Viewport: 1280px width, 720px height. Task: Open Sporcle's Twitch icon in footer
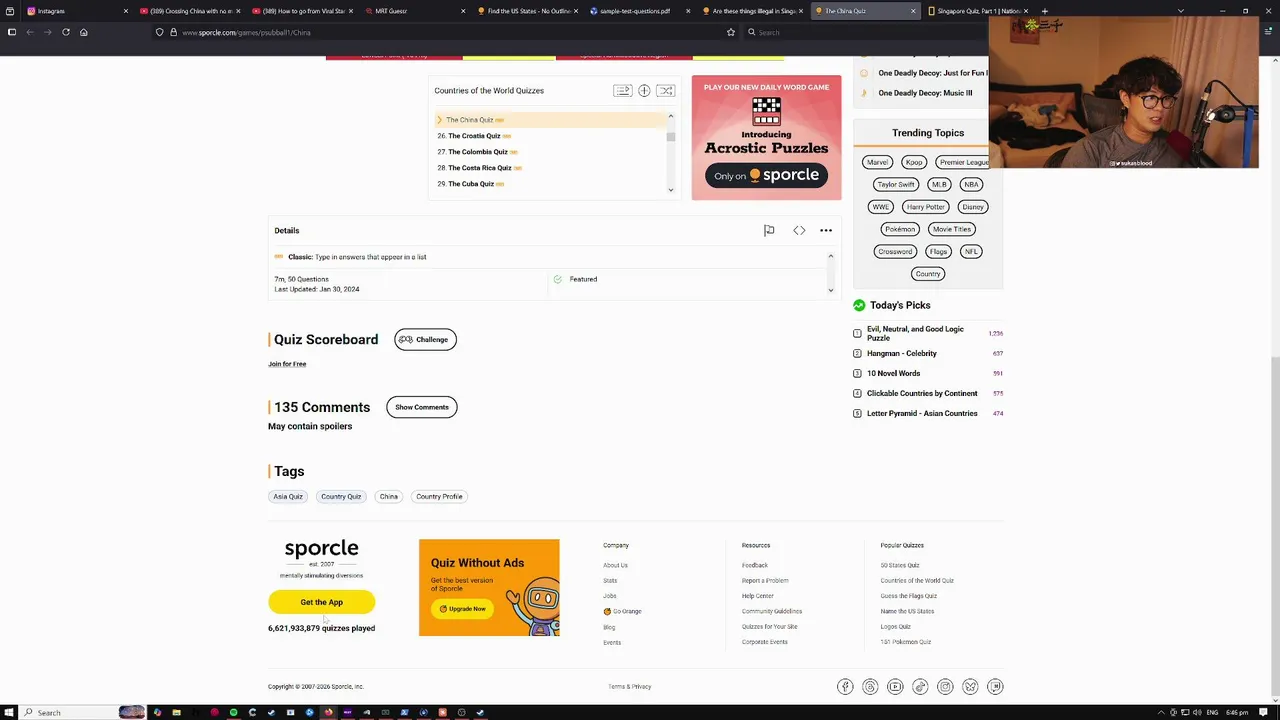coord(995,687)
